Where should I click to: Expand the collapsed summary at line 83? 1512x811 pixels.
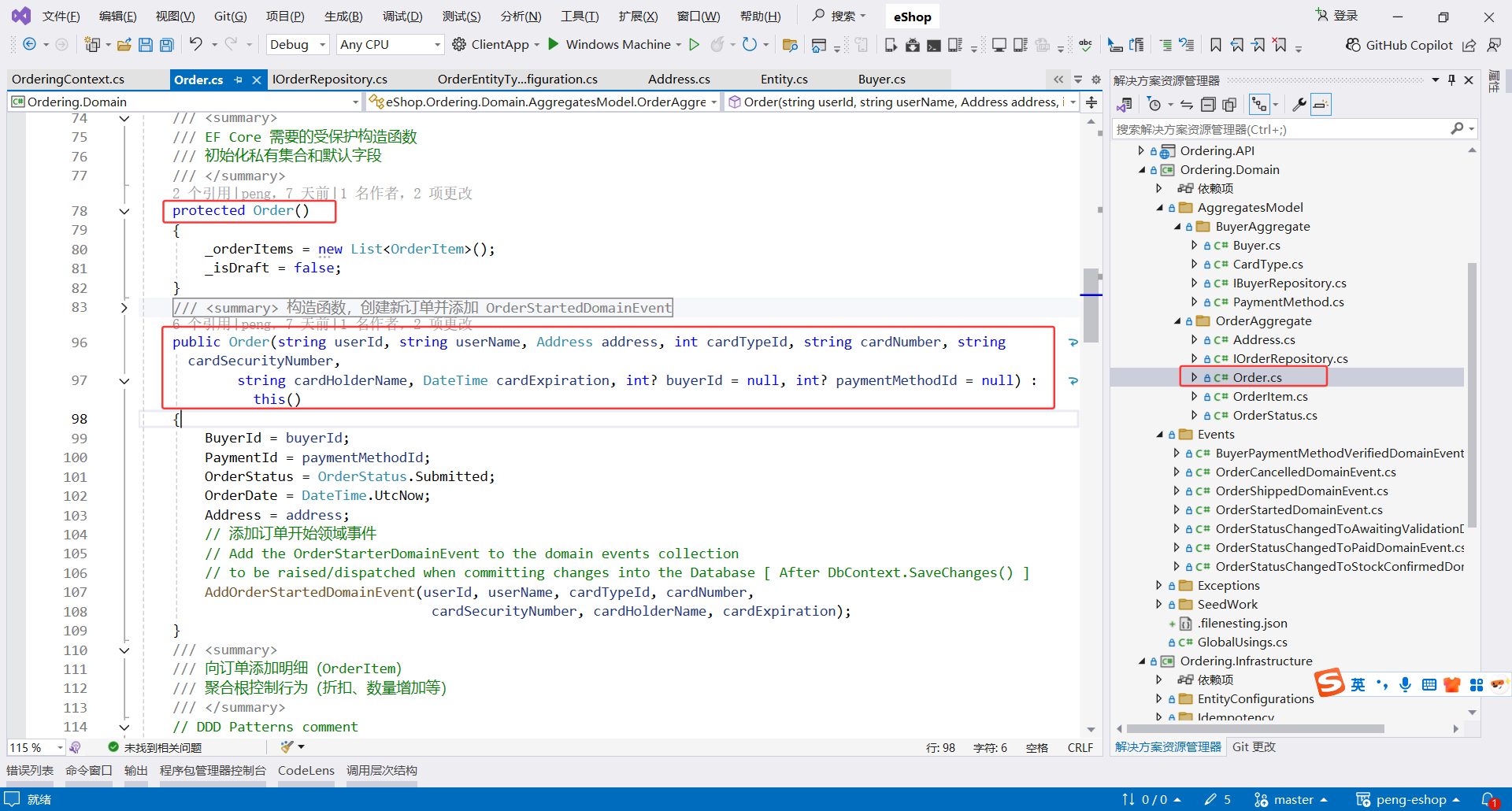click(x=124, y=308)
